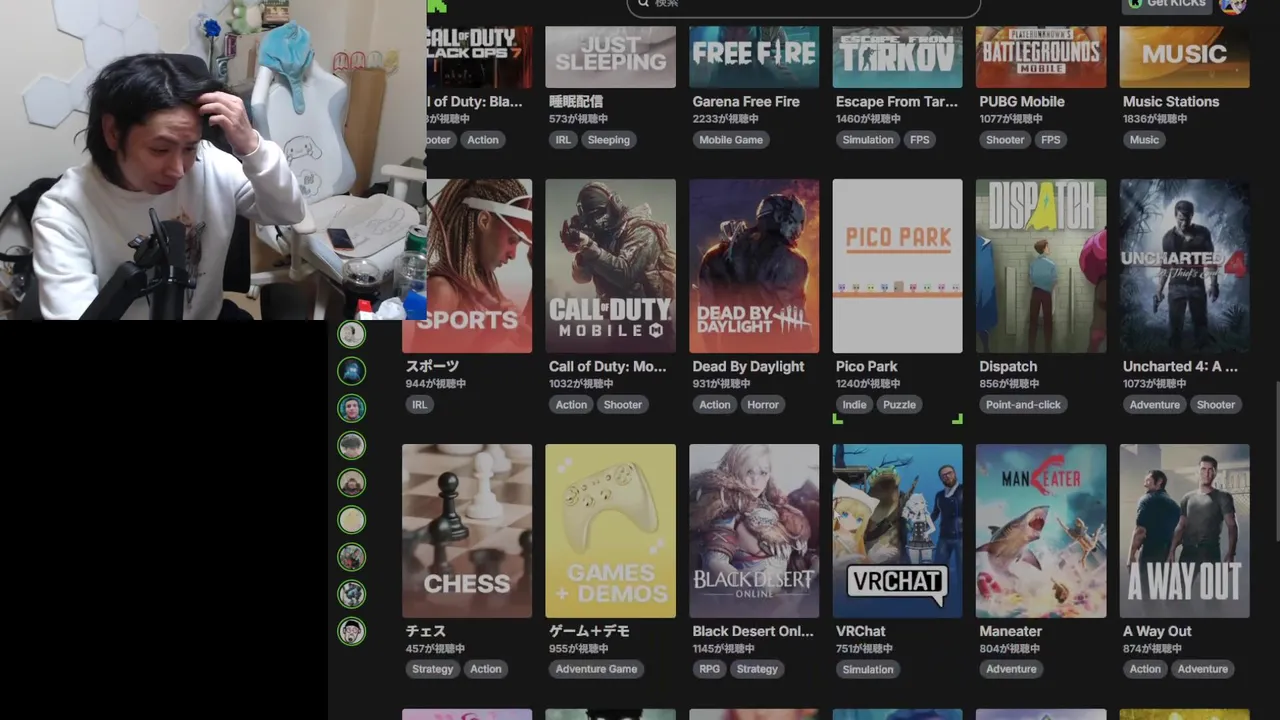
Task: Open the Music Stations title link
Action: (1171, 101)
